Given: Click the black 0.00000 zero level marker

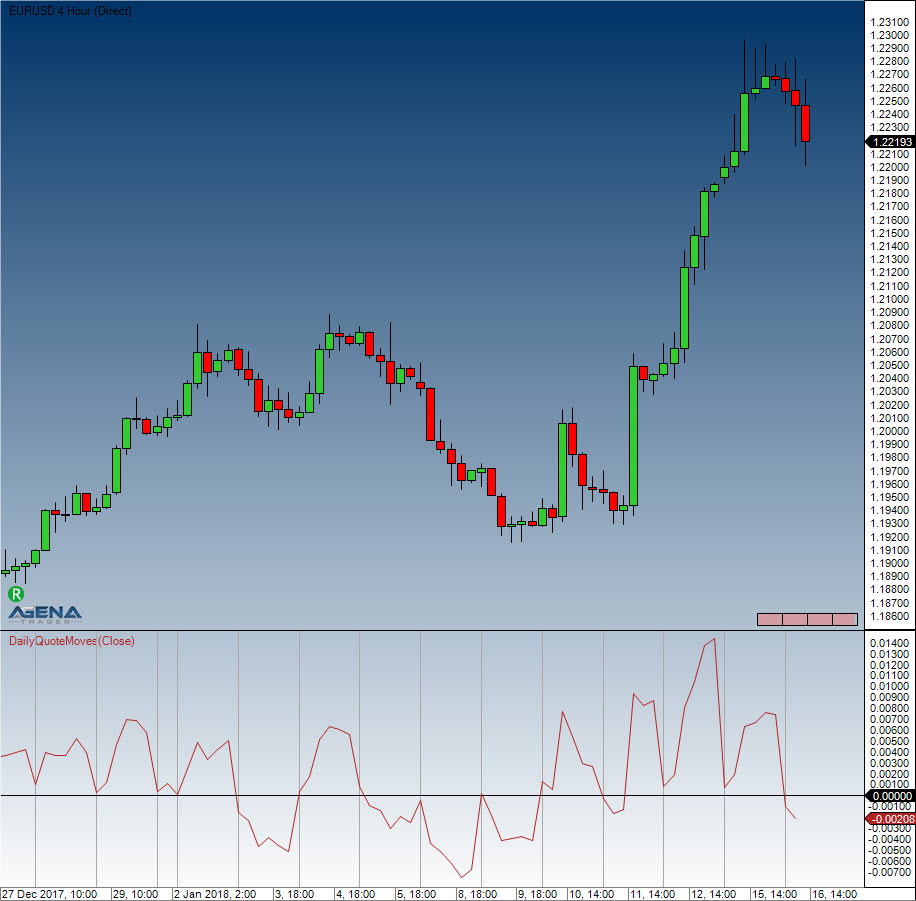Looking at the screenshot, I should point(889,796).
